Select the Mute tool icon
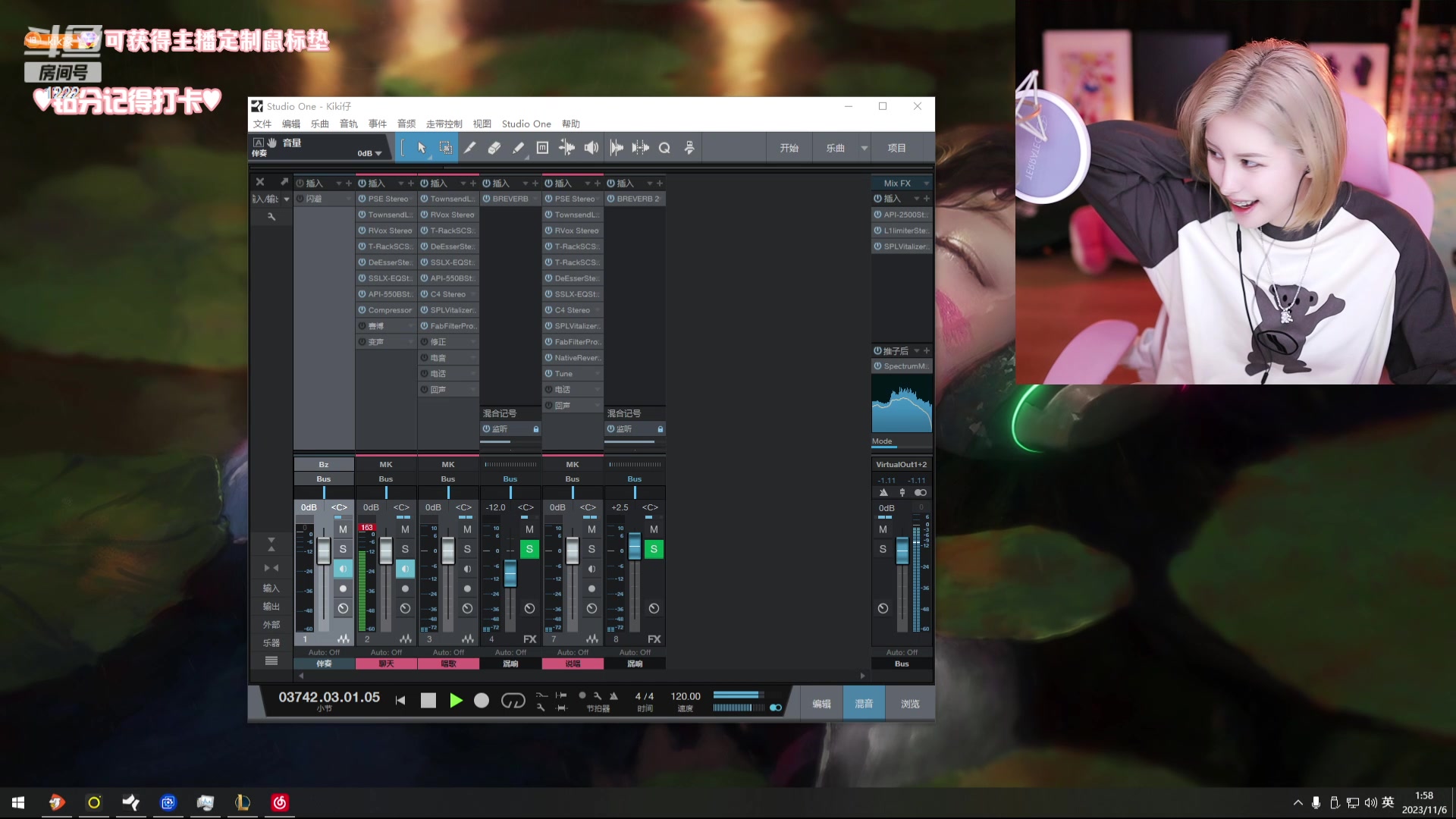The width and height of the screenshot is (1456, 819). [x=542, y=148]
